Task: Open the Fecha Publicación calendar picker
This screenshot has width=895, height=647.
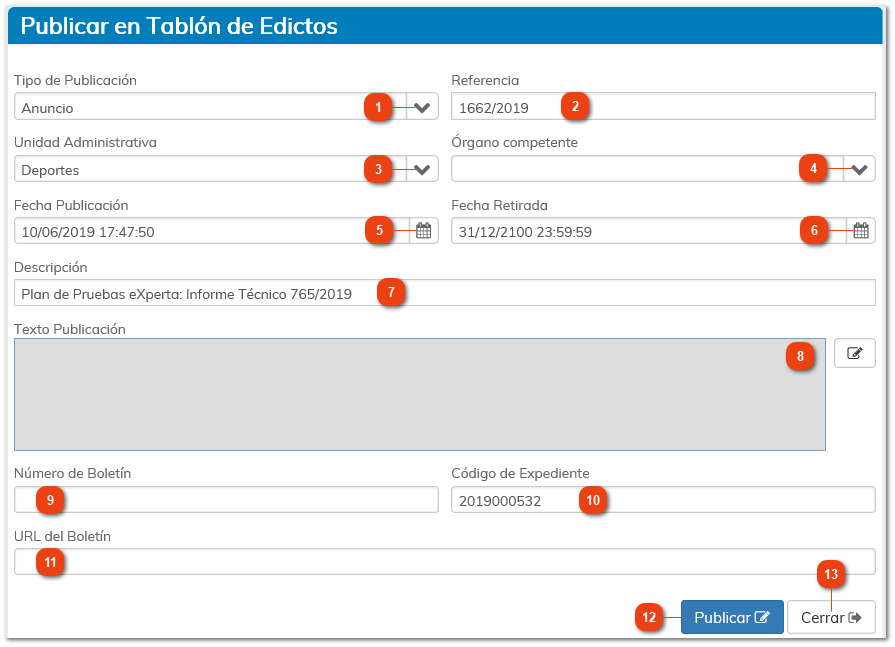Action: [x=422, y=230]
